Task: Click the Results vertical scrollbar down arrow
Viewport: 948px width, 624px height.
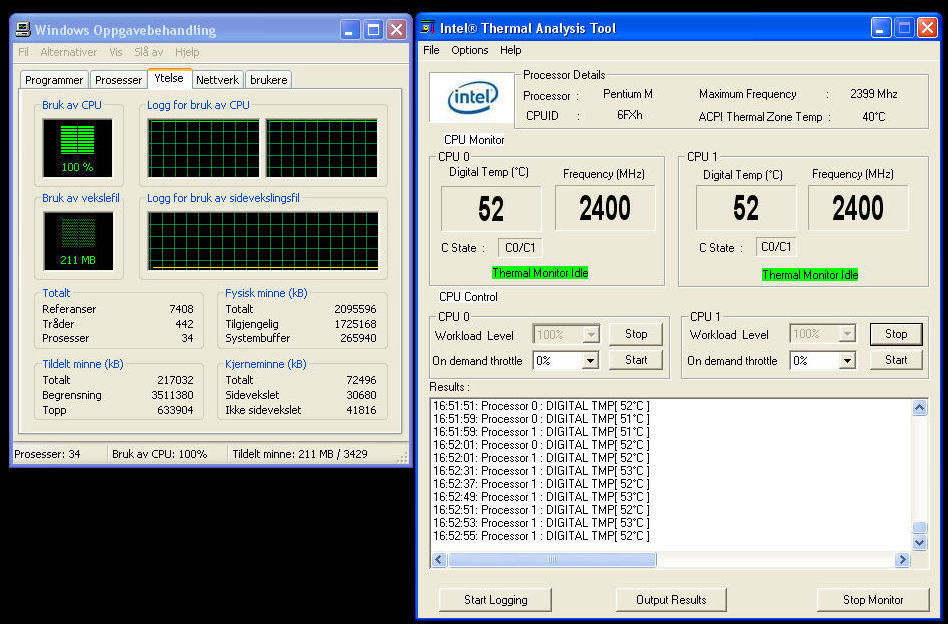Action: coord(919,542)
